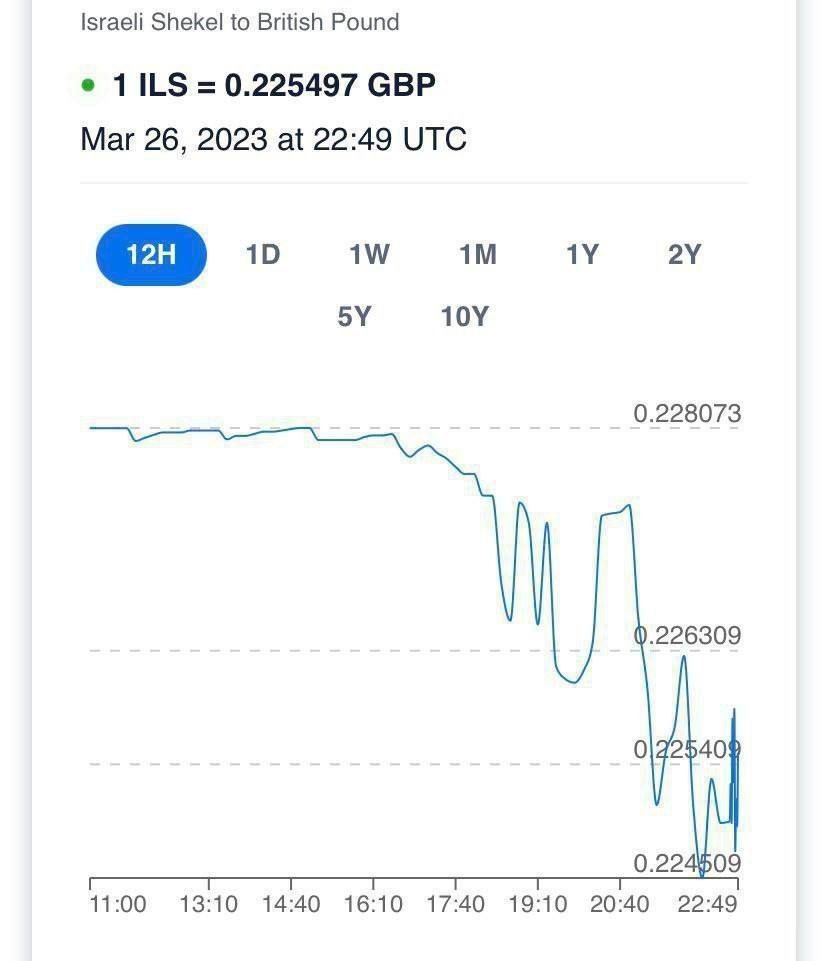Select the 12H time range tab

point(151,255)
